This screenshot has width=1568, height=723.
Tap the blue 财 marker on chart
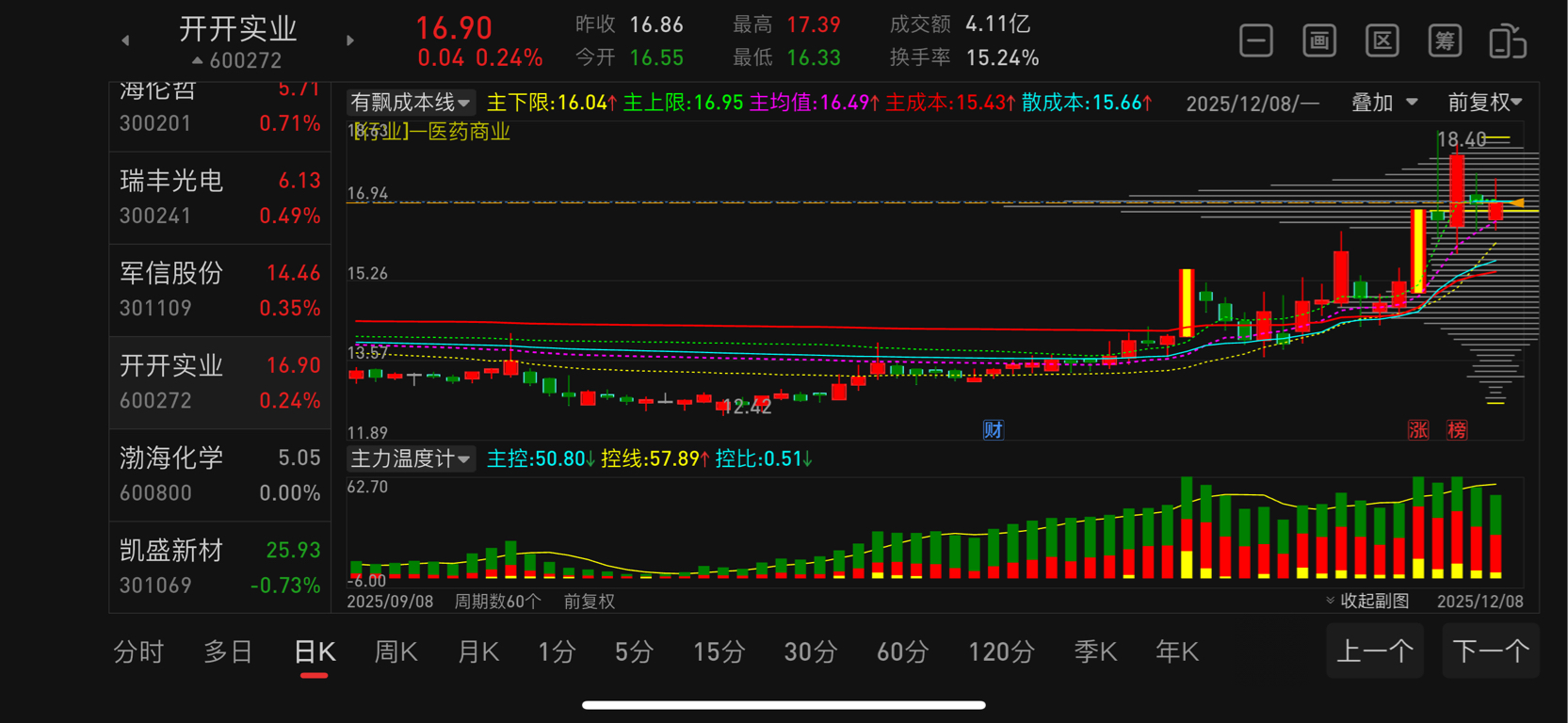993,430
